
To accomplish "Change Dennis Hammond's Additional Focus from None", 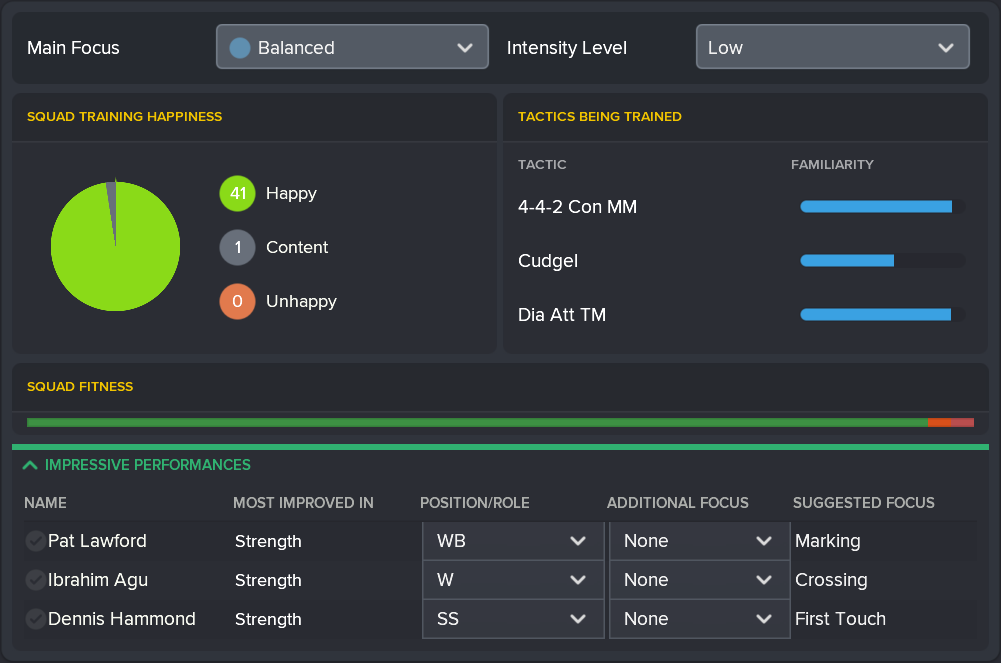I will (698, 619).
